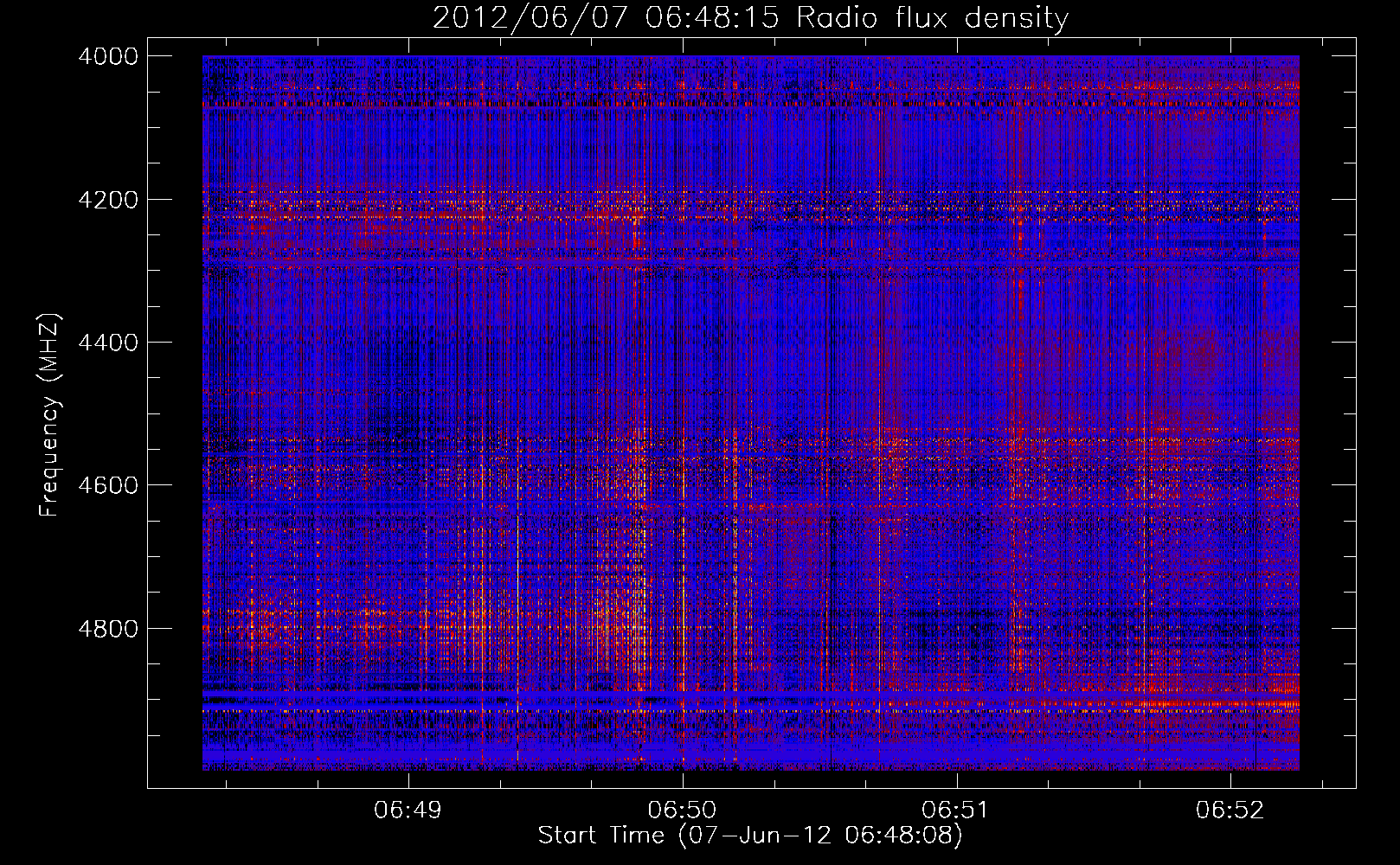Click the 'Frequency (MHZ)' y-axis title
The height and width of the screenshot is (865, 1400).
[x=50, y=415]
